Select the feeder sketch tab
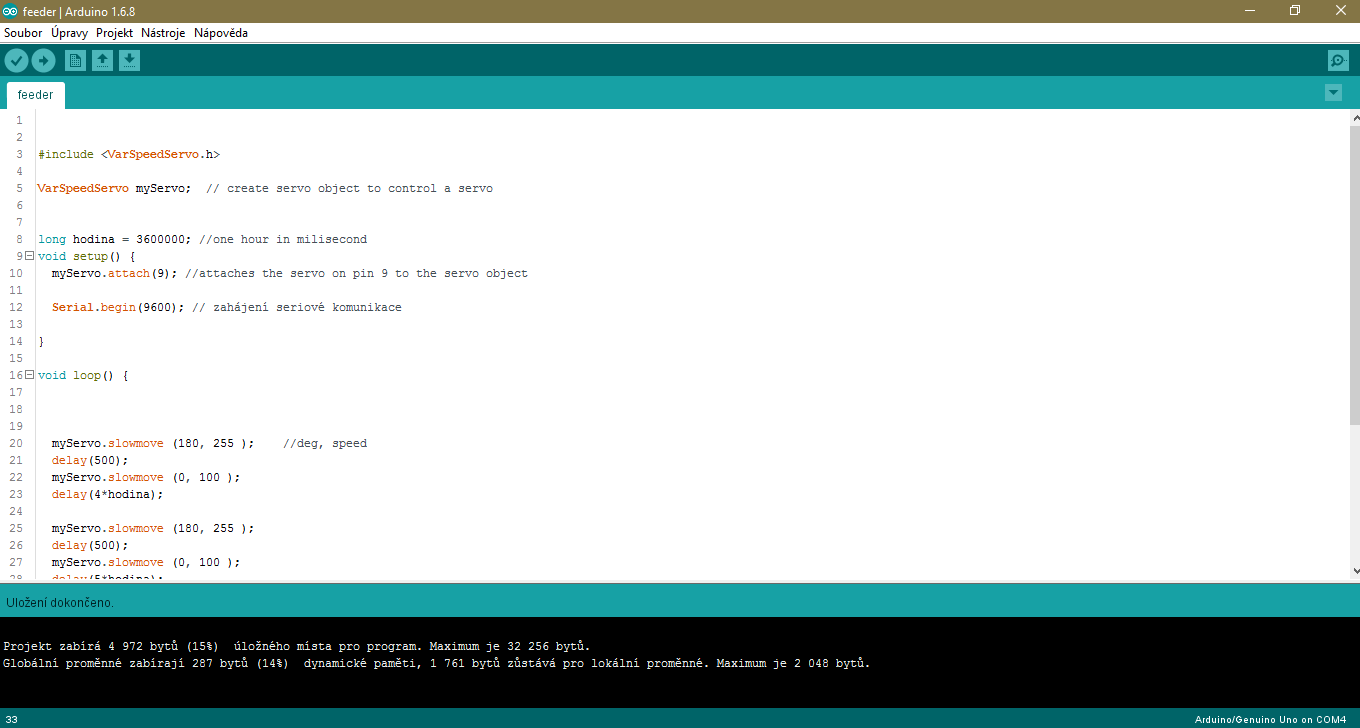1360x728 pixels. [36, 95]
